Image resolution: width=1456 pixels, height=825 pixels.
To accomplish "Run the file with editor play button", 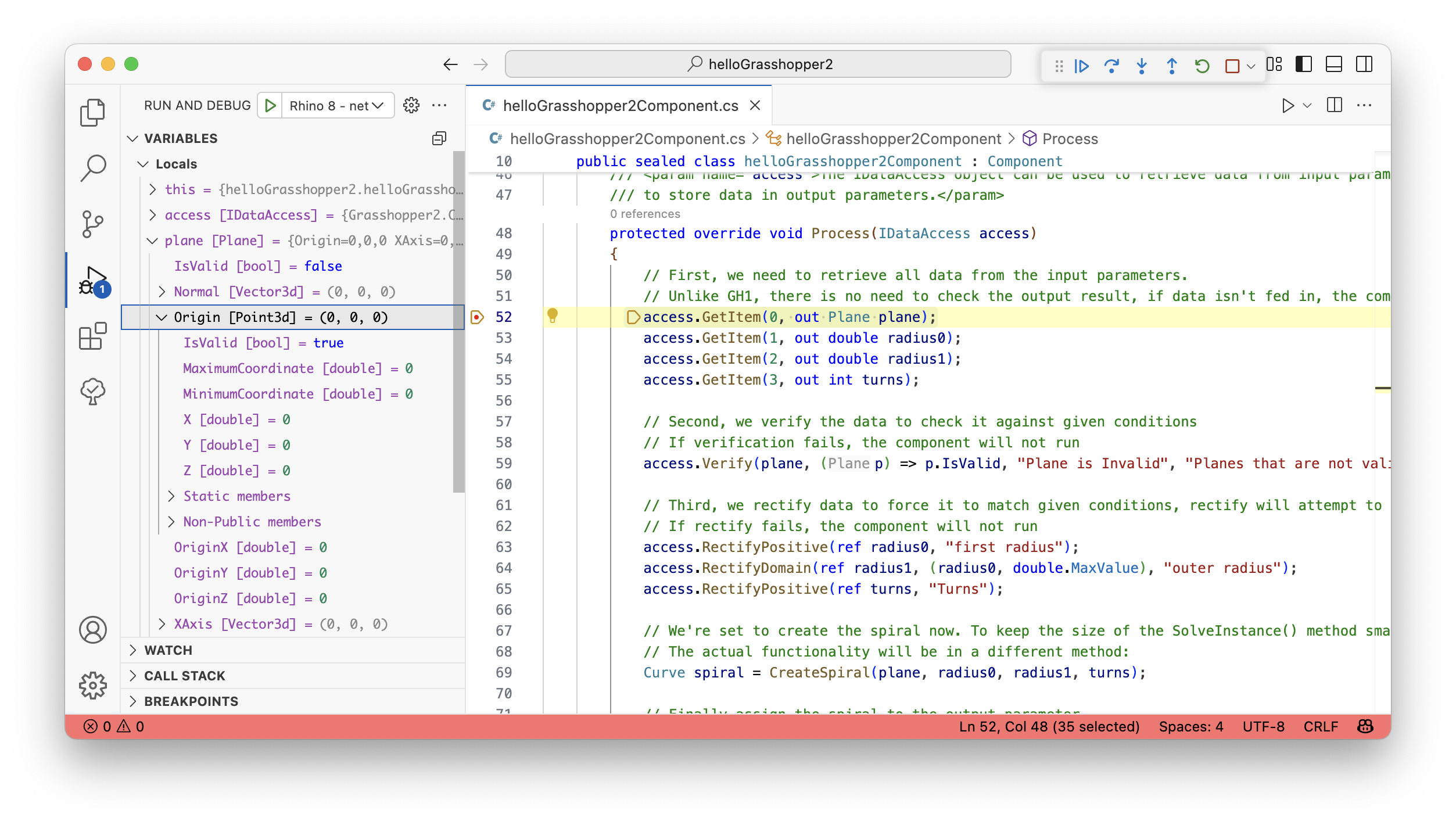I will pyautogui.click(x=1288, y=105).
